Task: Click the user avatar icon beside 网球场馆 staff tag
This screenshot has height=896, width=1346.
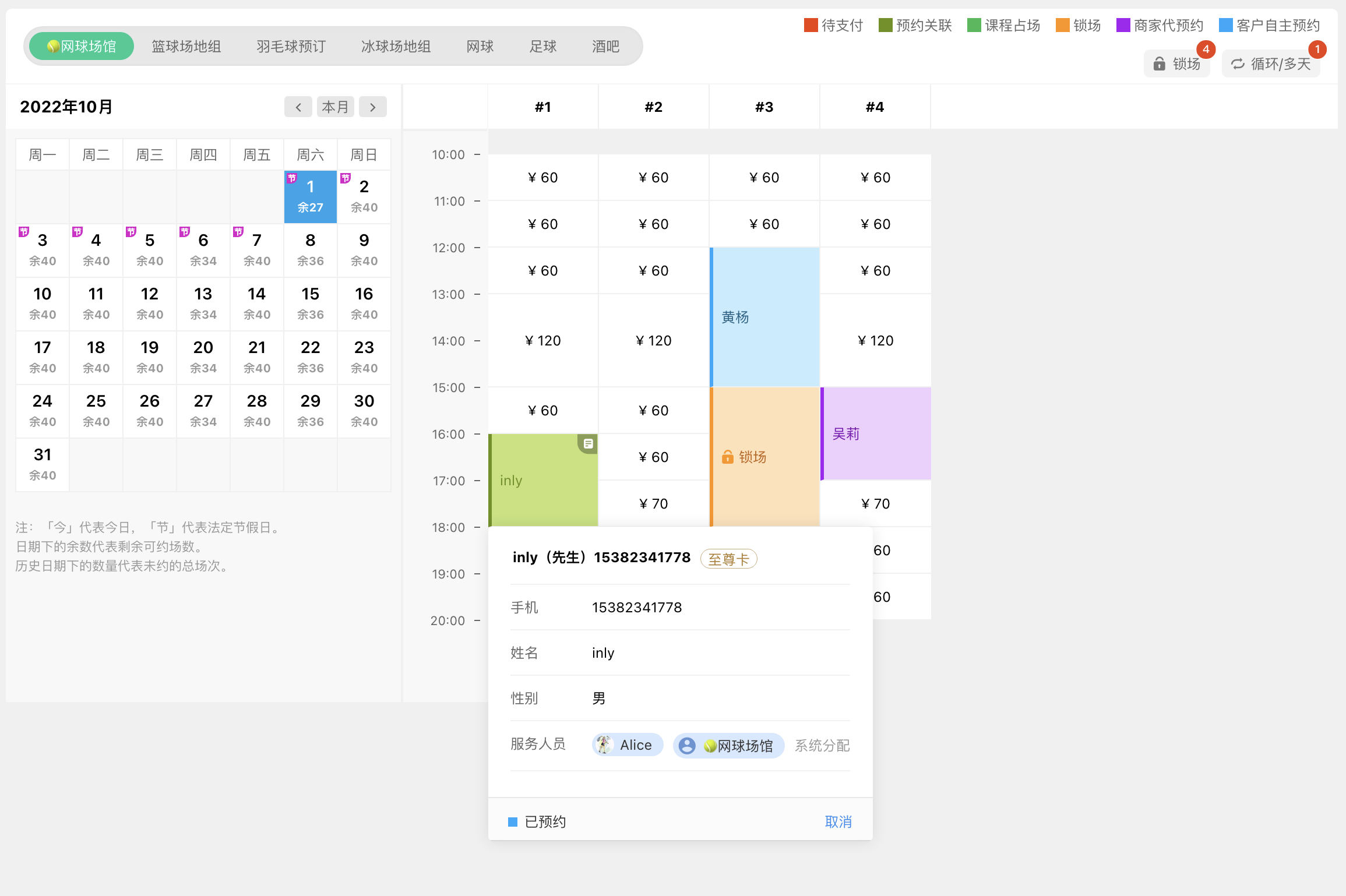Action: [x=687, y=746]
